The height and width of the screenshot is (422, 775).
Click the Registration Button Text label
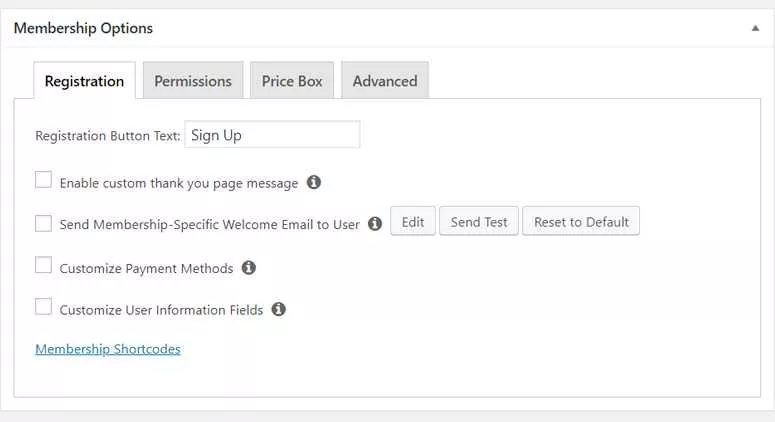point(107,136)
